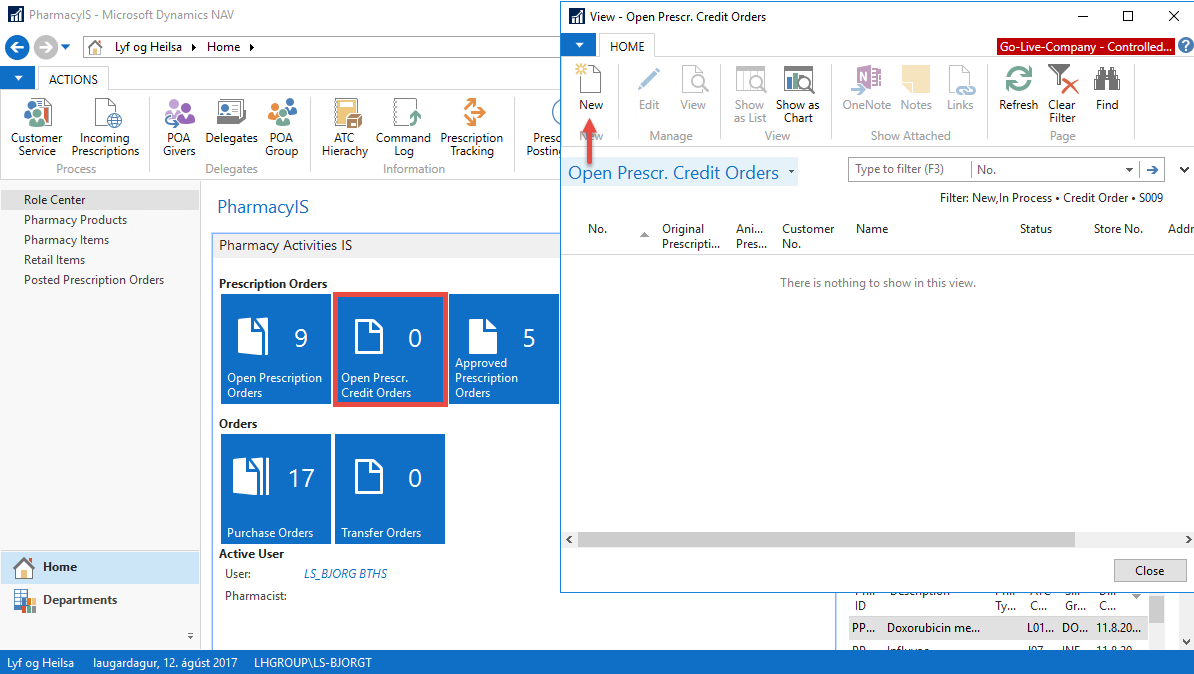
Task: Select the ACTIONS ribbon tab
Action: pos(73,79)
